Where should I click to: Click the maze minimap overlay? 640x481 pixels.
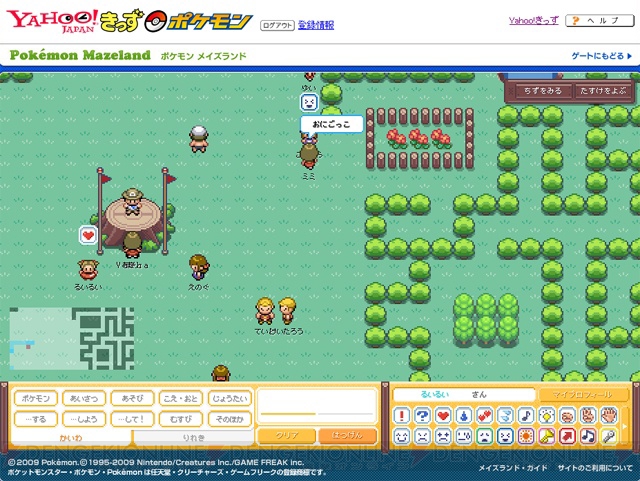point(72,338)
